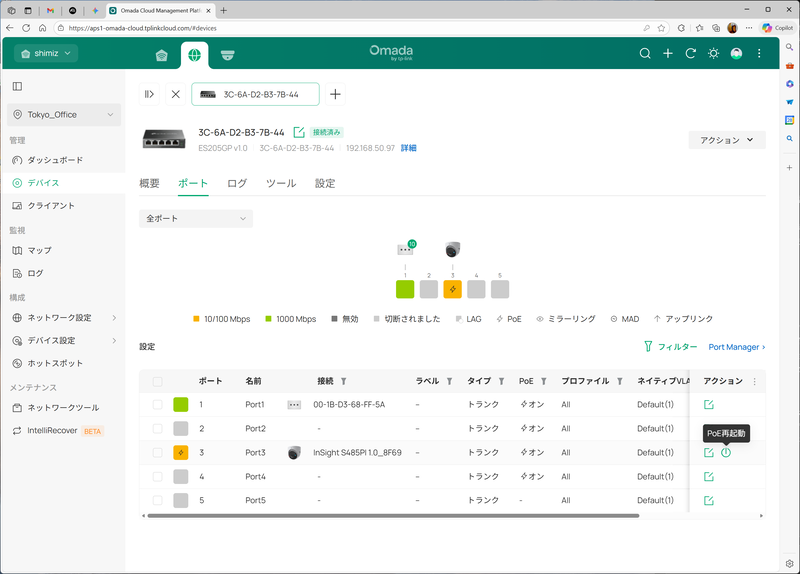Open the 詳細 device details link
Screen dimensions: 800x574
coord(409,148)
